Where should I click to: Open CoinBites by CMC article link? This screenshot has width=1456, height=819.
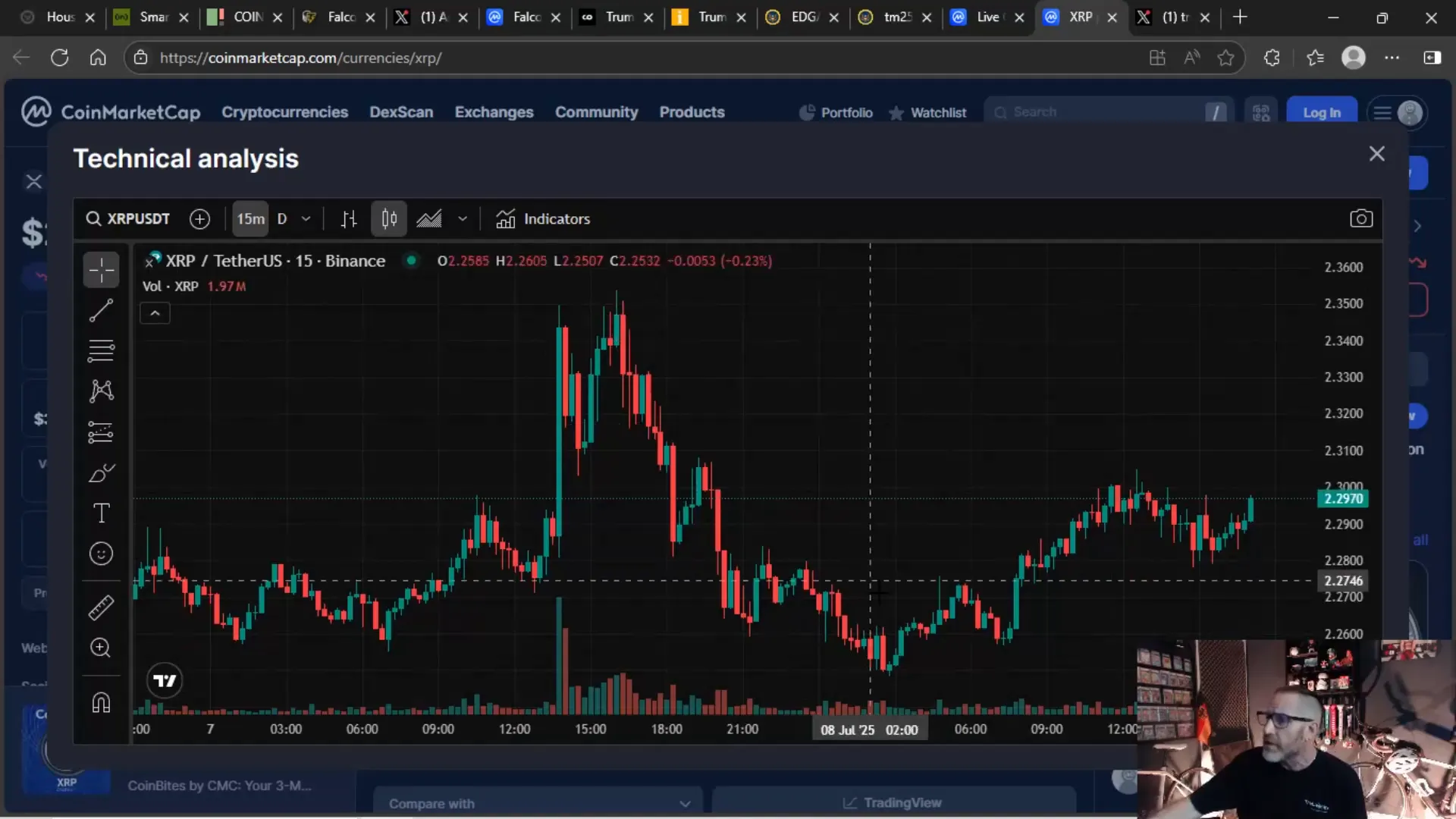[219, 786]
